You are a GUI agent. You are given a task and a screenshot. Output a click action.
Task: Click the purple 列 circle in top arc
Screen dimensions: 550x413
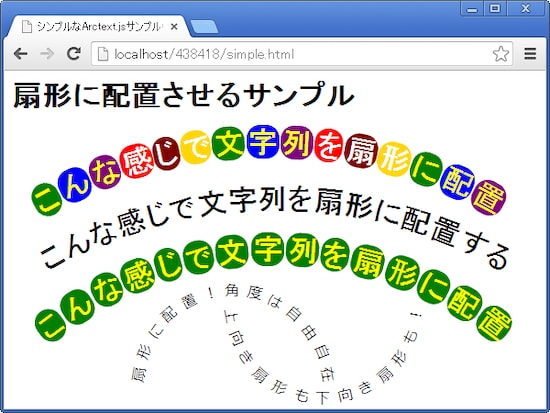[296, 142]
